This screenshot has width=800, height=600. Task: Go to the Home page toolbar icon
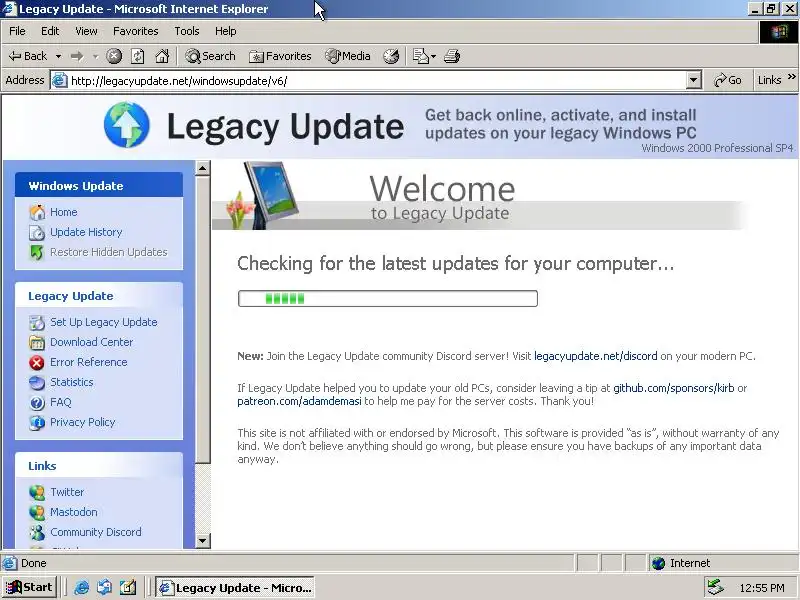(162, 56)
